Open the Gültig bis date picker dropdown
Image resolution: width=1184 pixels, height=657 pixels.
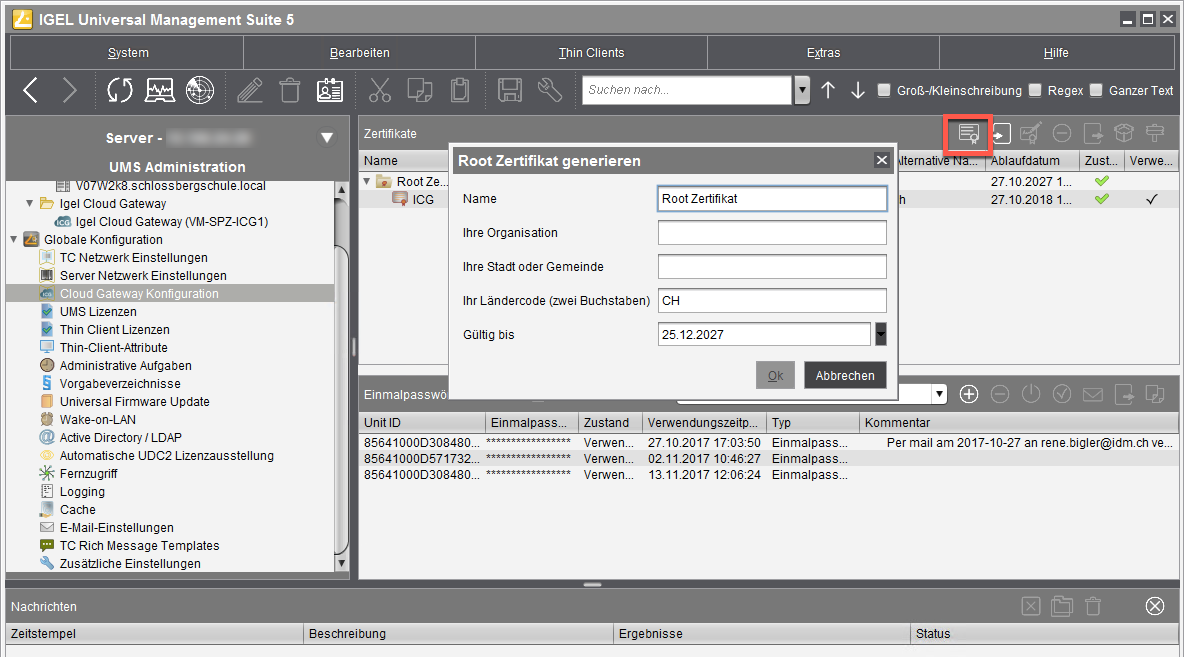click(x=880, y=334)
